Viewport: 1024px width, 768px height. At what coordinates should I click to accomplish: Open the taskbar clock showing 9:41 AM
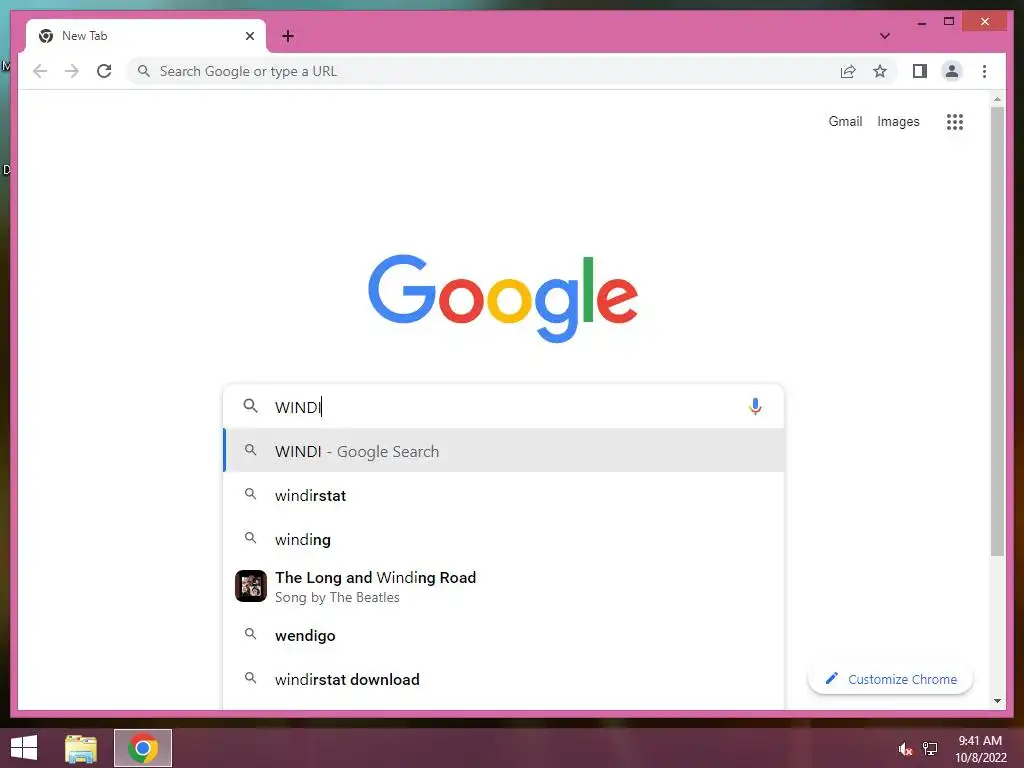pyautogui.click(x=980, y=748)
